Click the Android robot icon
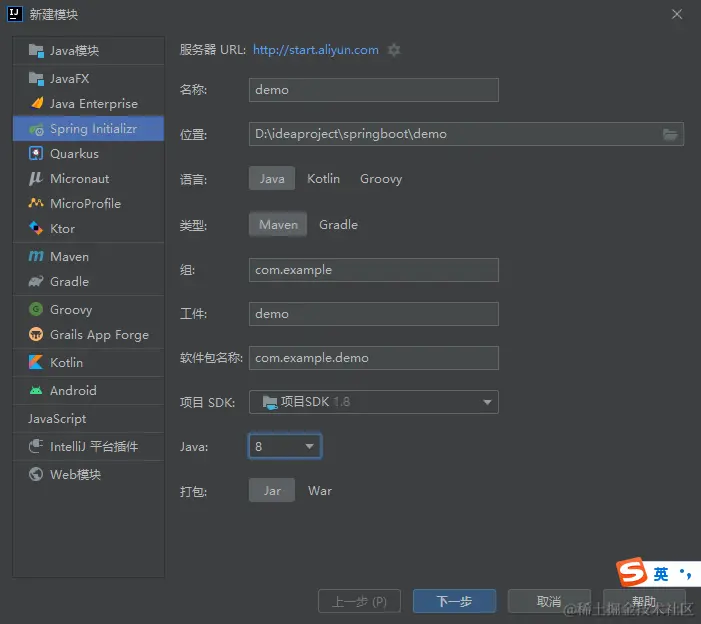The height and width of the screenshot is (624, 701). [x=36, y=390]
